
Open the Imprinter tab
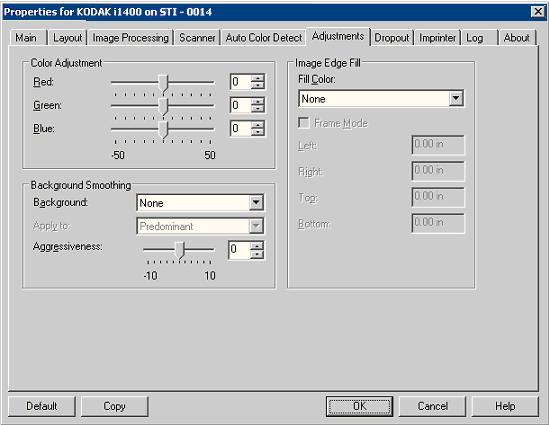pyautogui.click(x=437, y=38)
